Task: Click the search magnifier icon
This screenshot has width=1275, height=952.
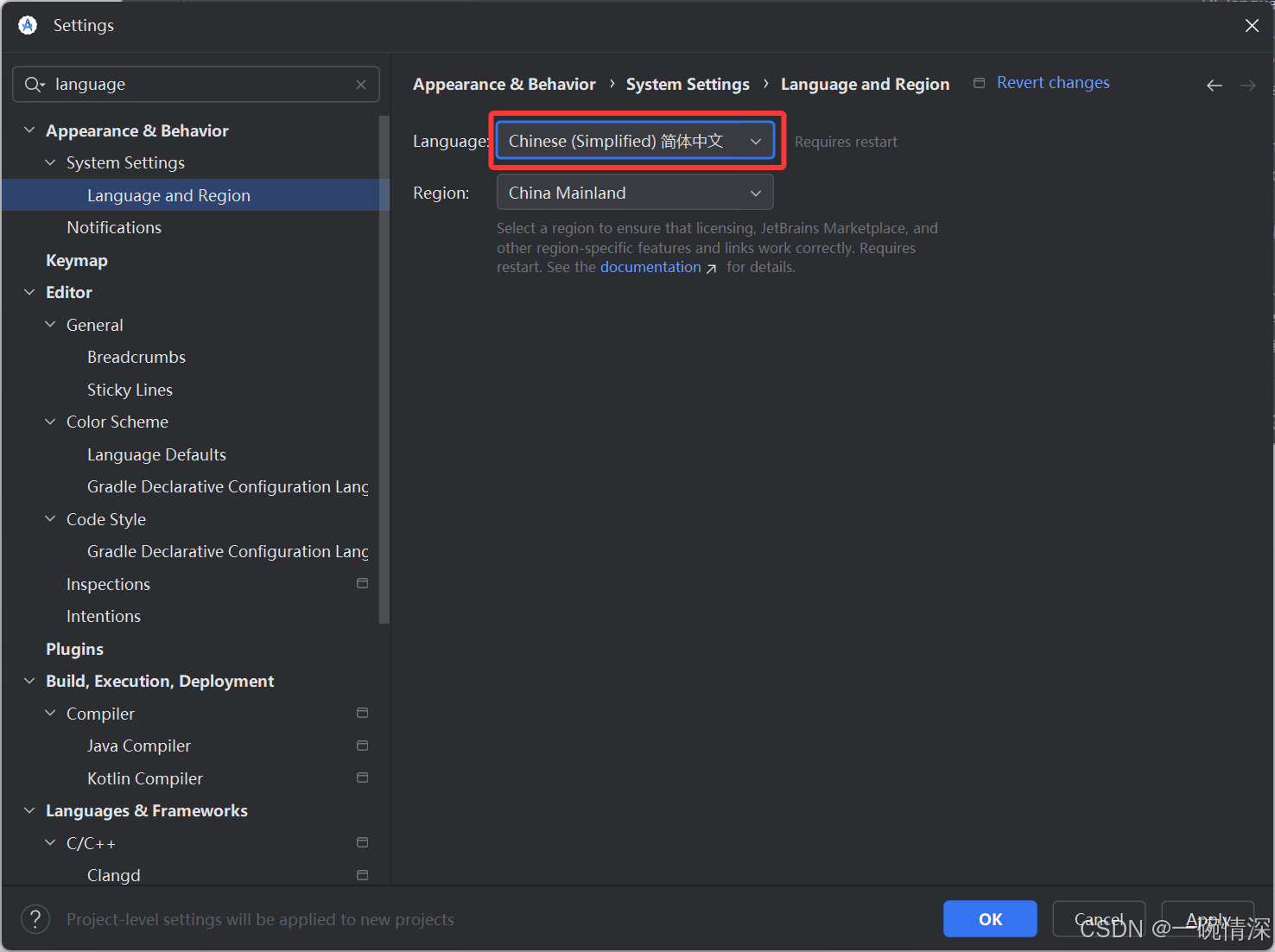Action: click(x=35, y=85)
